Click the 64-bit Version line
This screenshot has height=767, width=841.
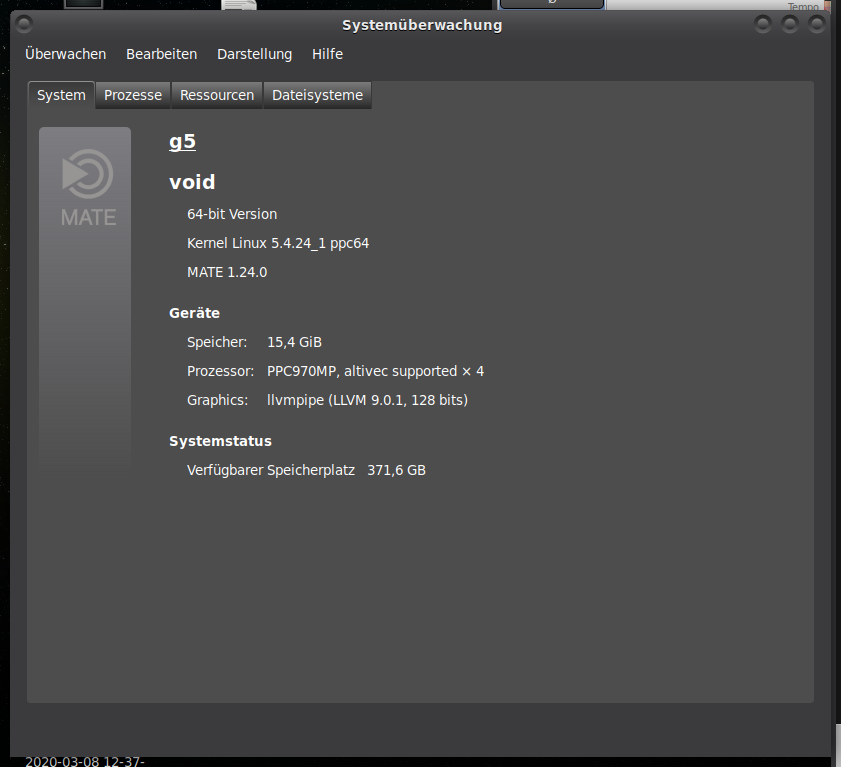tap(232, 214)
